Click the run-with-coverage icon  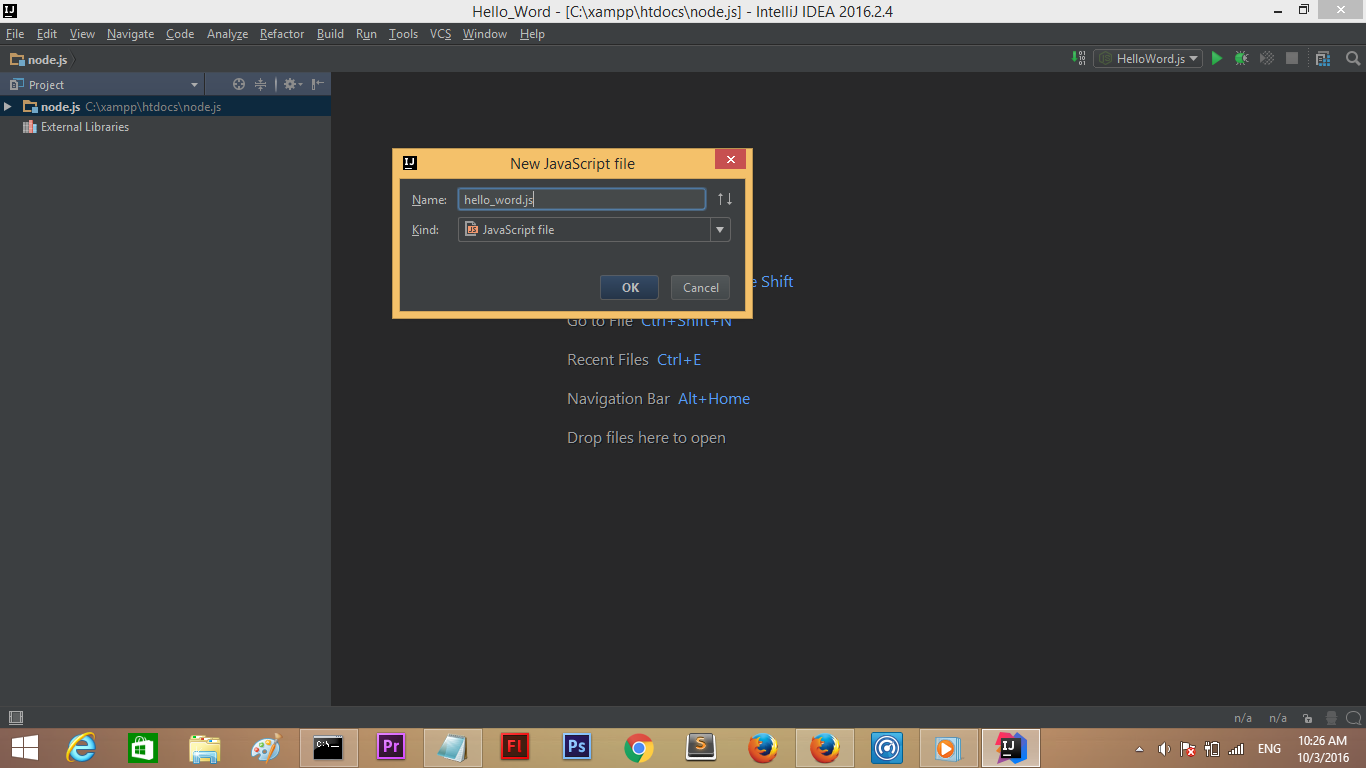(1264, 57)
